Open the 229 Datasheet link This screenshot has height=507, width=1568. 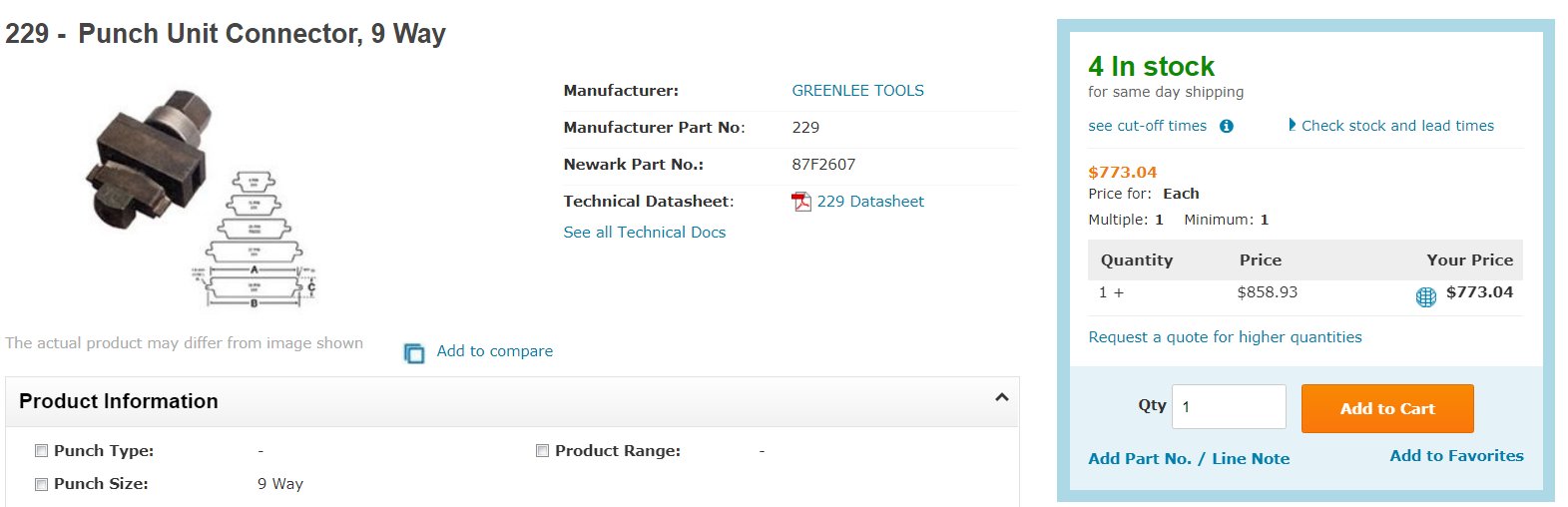click(x=870, y=202)
